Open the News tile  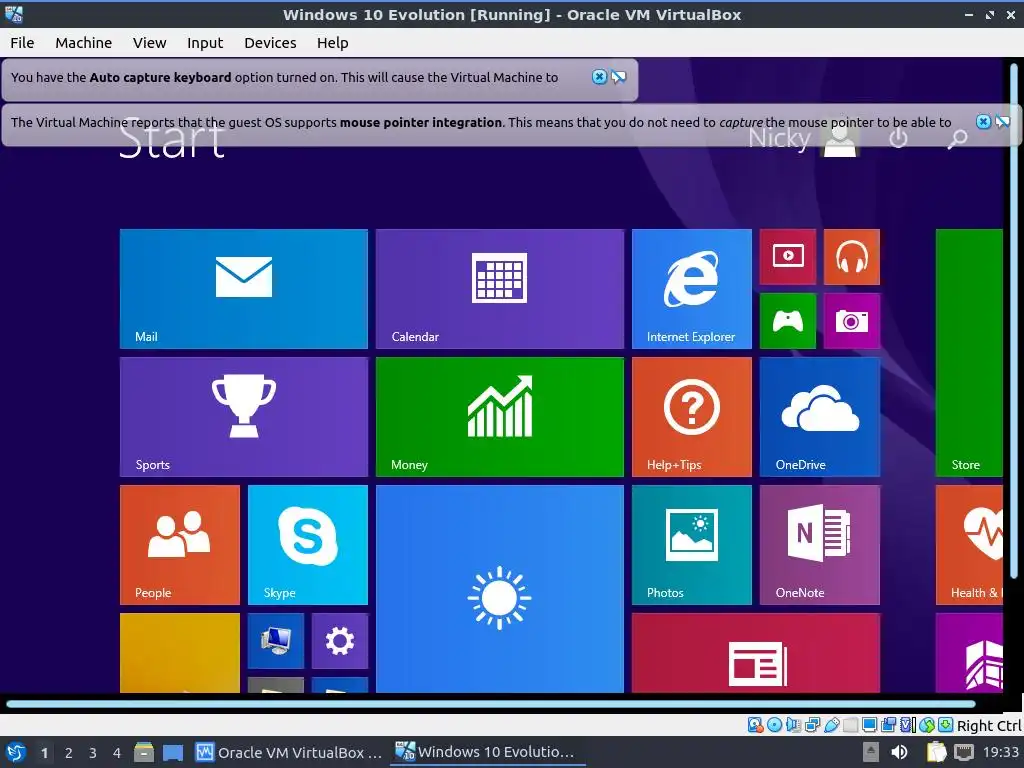pyautogui.click(x=756, y=653)
